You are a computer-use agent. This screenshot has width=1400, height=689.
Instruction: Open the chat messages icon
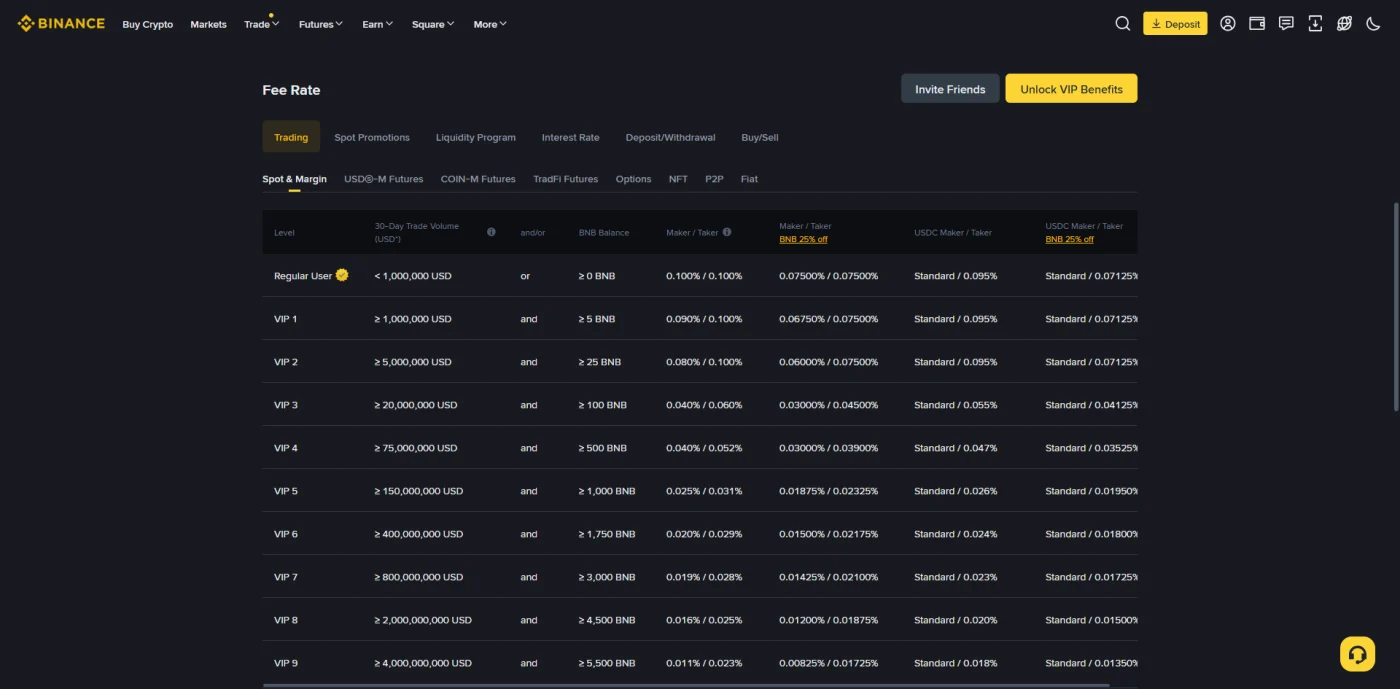1286,23
